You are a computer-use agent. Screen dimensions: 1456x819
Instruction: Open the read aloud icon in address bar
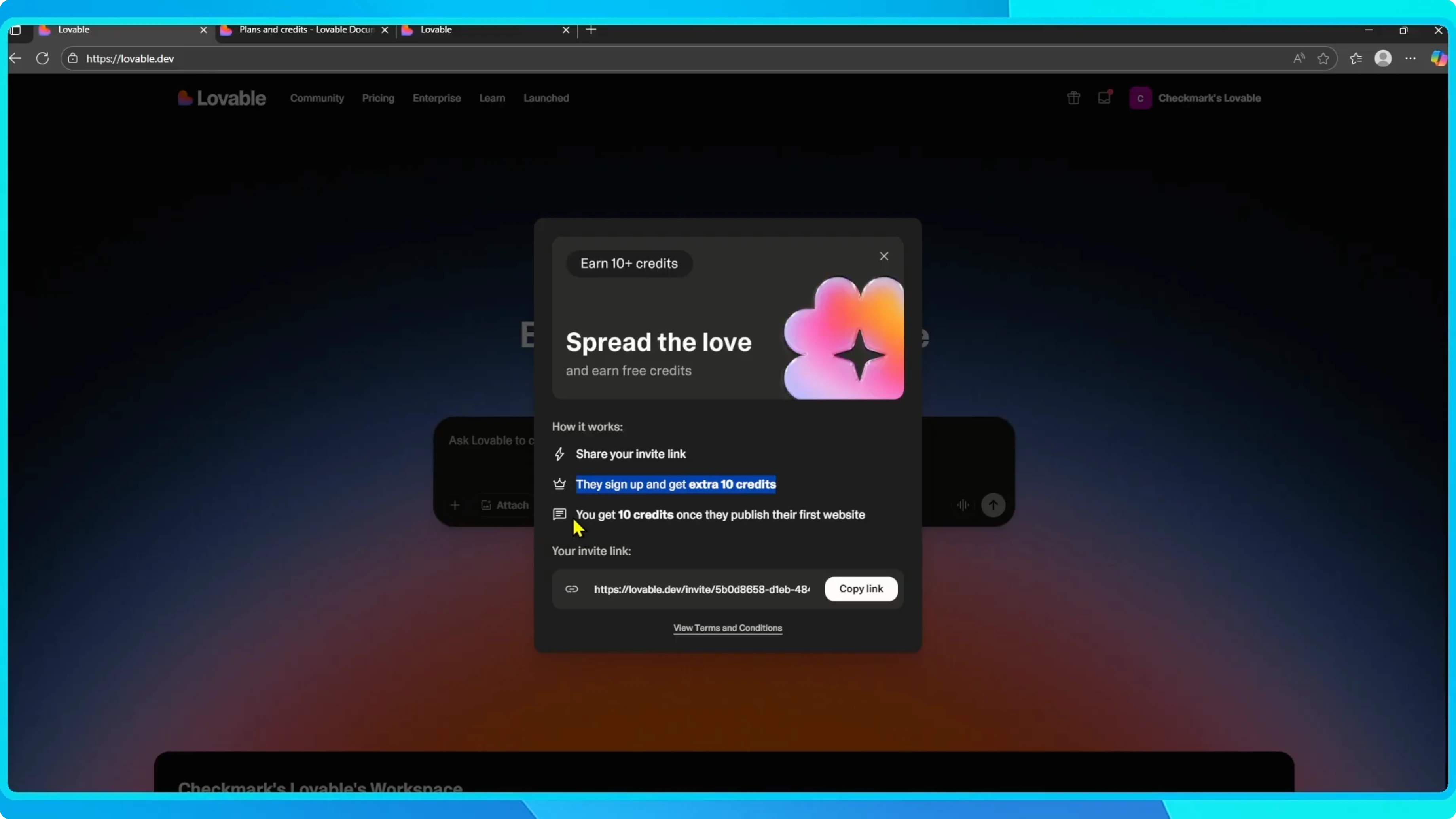tap(1299, 58)
